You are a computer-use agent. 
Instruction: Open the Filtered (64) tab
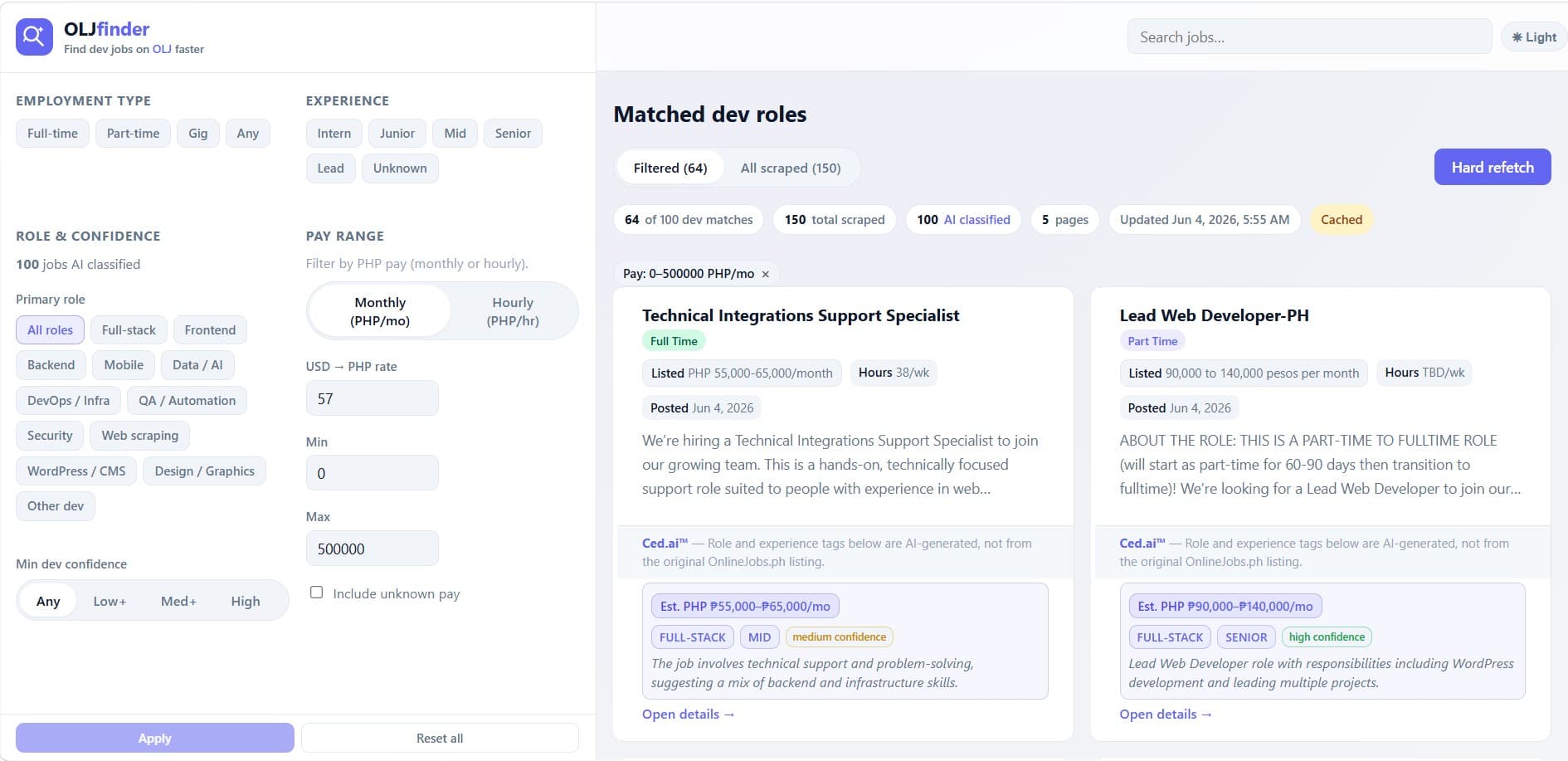click(670, 168)
